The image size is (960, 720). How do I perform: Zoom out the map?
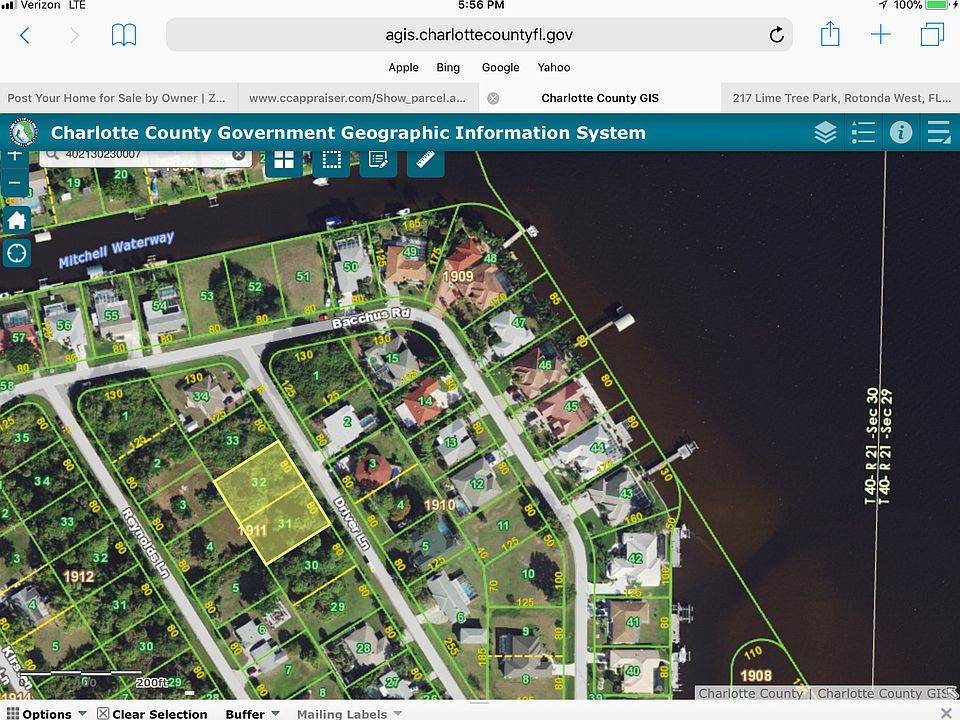pos(15,182)
